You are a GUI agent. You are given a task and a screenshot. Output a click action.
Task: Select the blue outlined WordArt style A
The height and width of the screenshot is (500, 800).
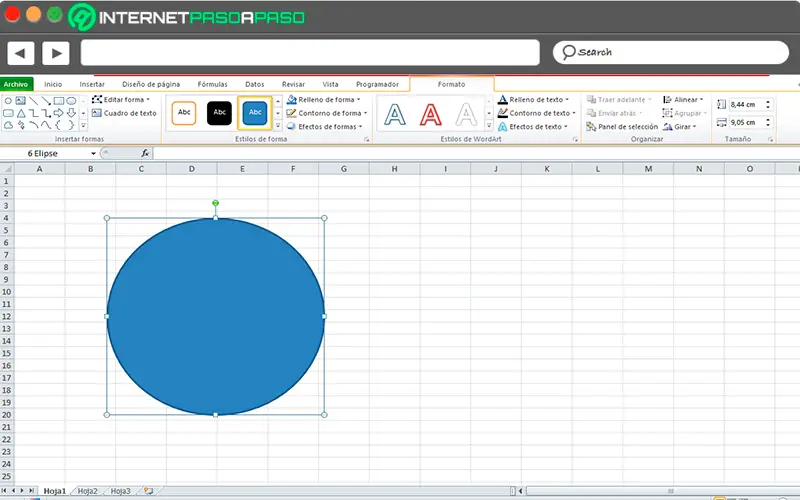click(x=396, y=115)
